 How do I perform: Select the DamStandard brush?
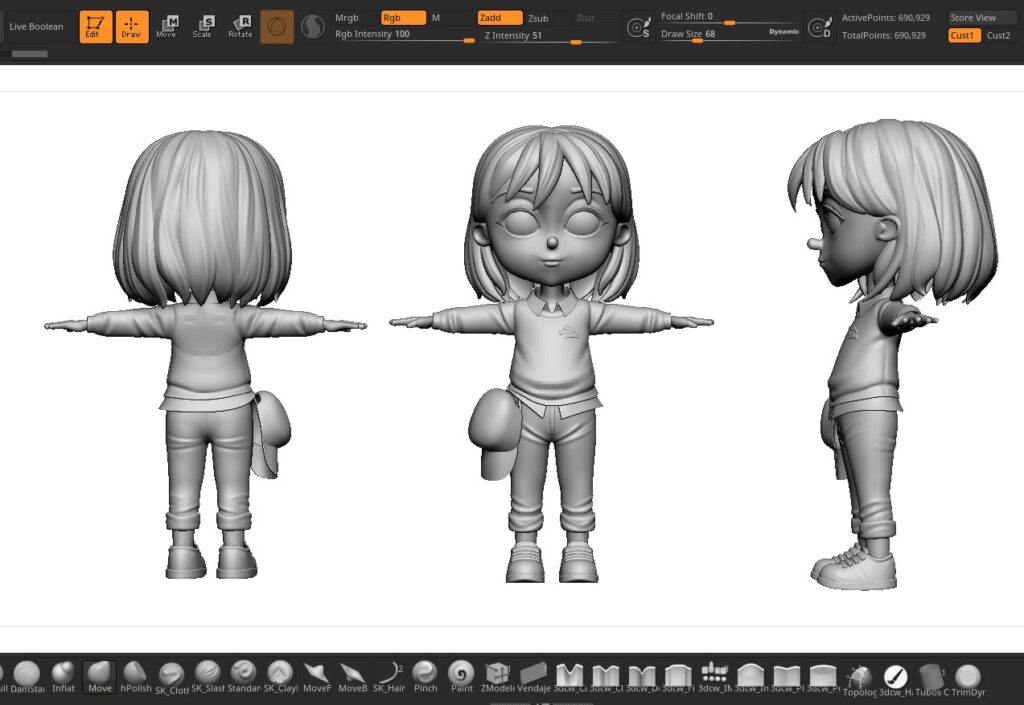pos(27,675)
